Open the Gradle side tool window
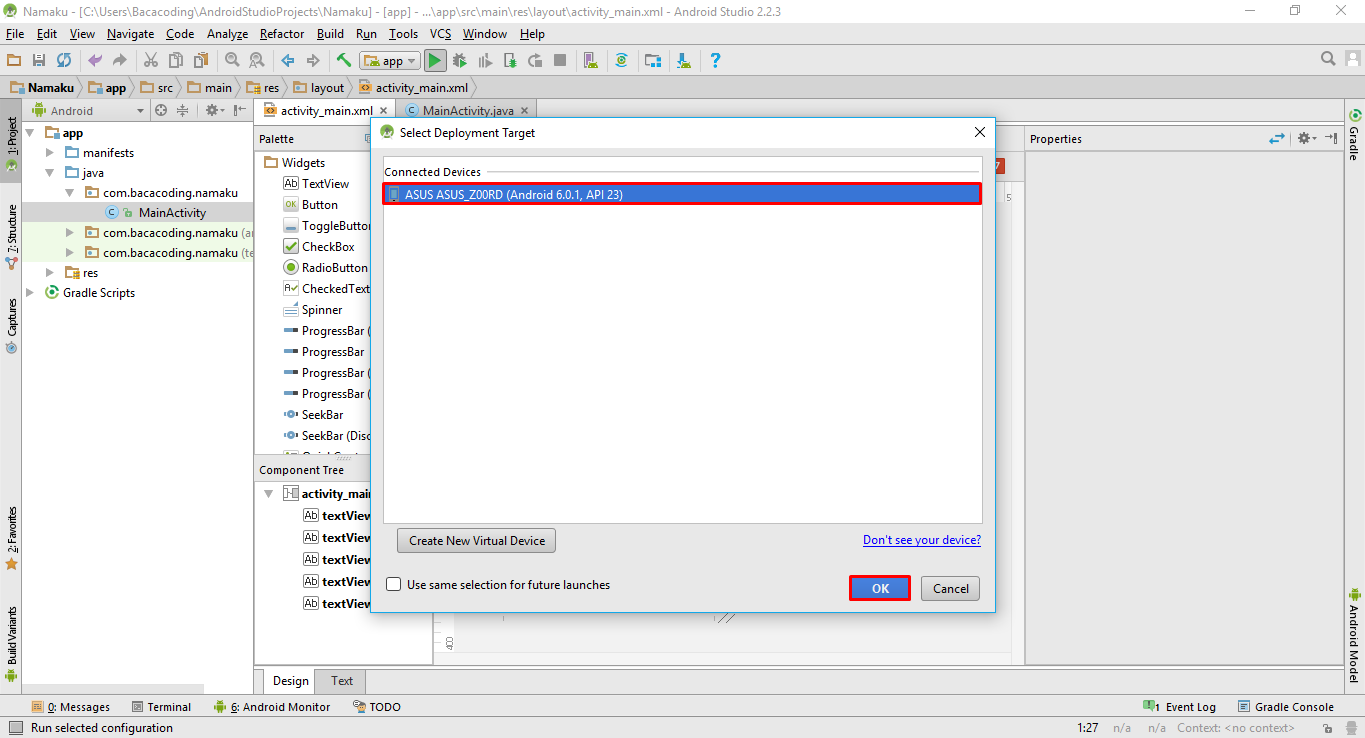 pos(1354,136)
